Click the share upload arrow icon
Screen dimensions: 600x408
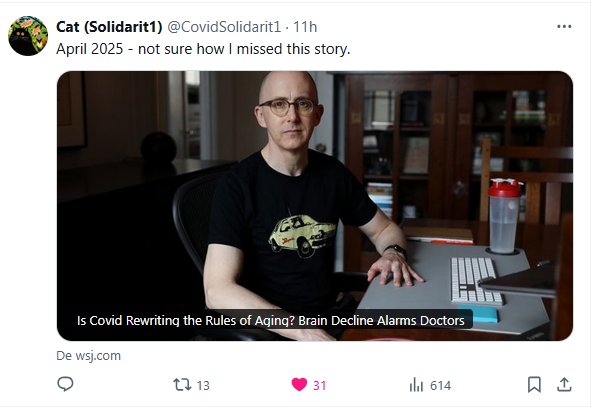tap(564, 384)
